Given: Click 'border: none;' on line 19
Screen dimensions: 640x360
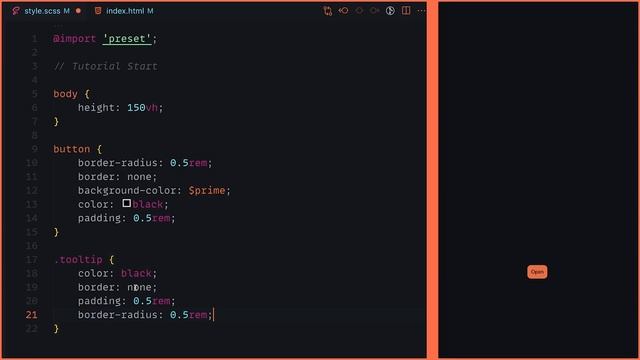Looking at the screenshot, I should pos(118,287).
